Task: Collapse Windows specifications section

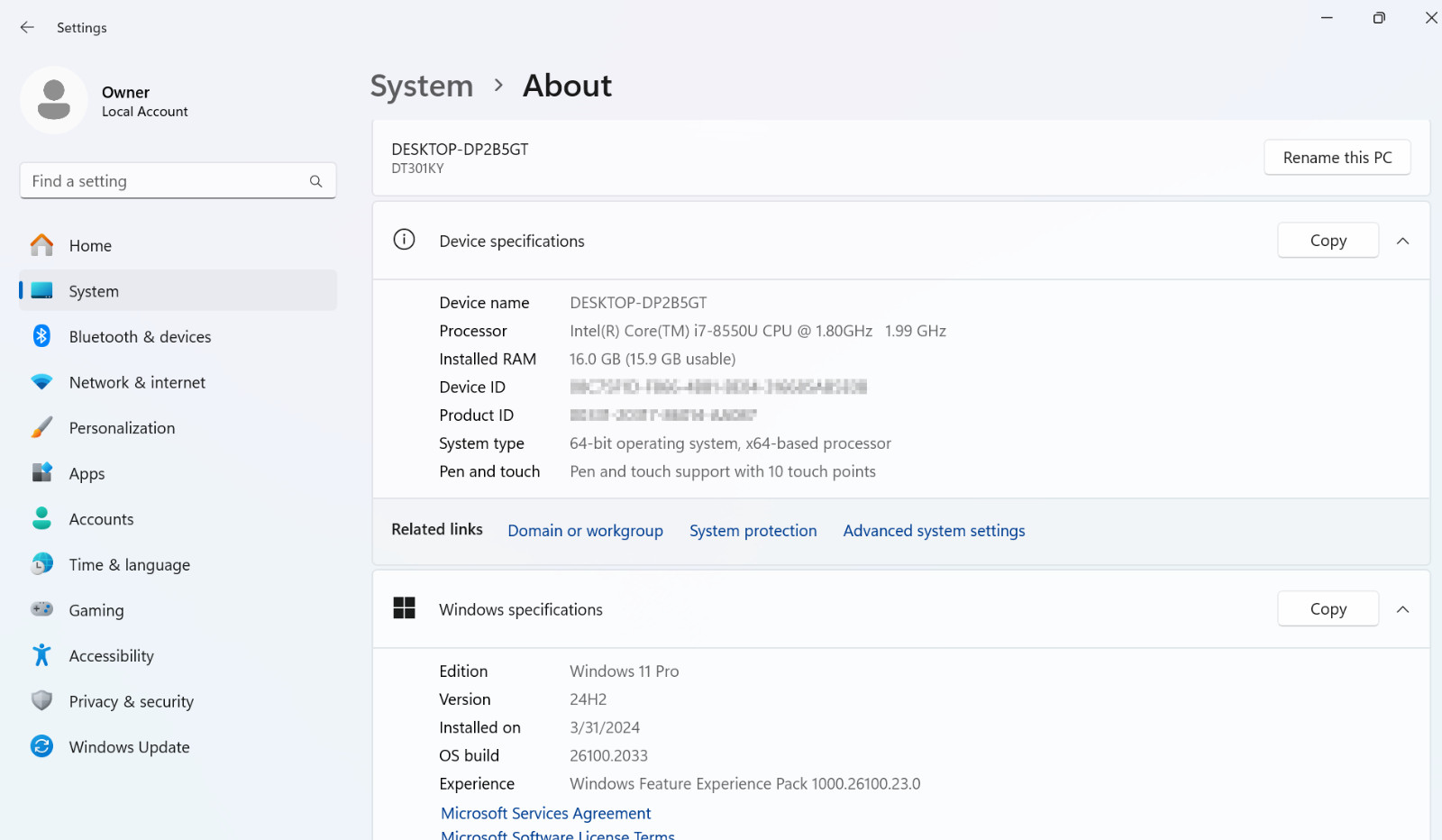Action: point(1402,609)
